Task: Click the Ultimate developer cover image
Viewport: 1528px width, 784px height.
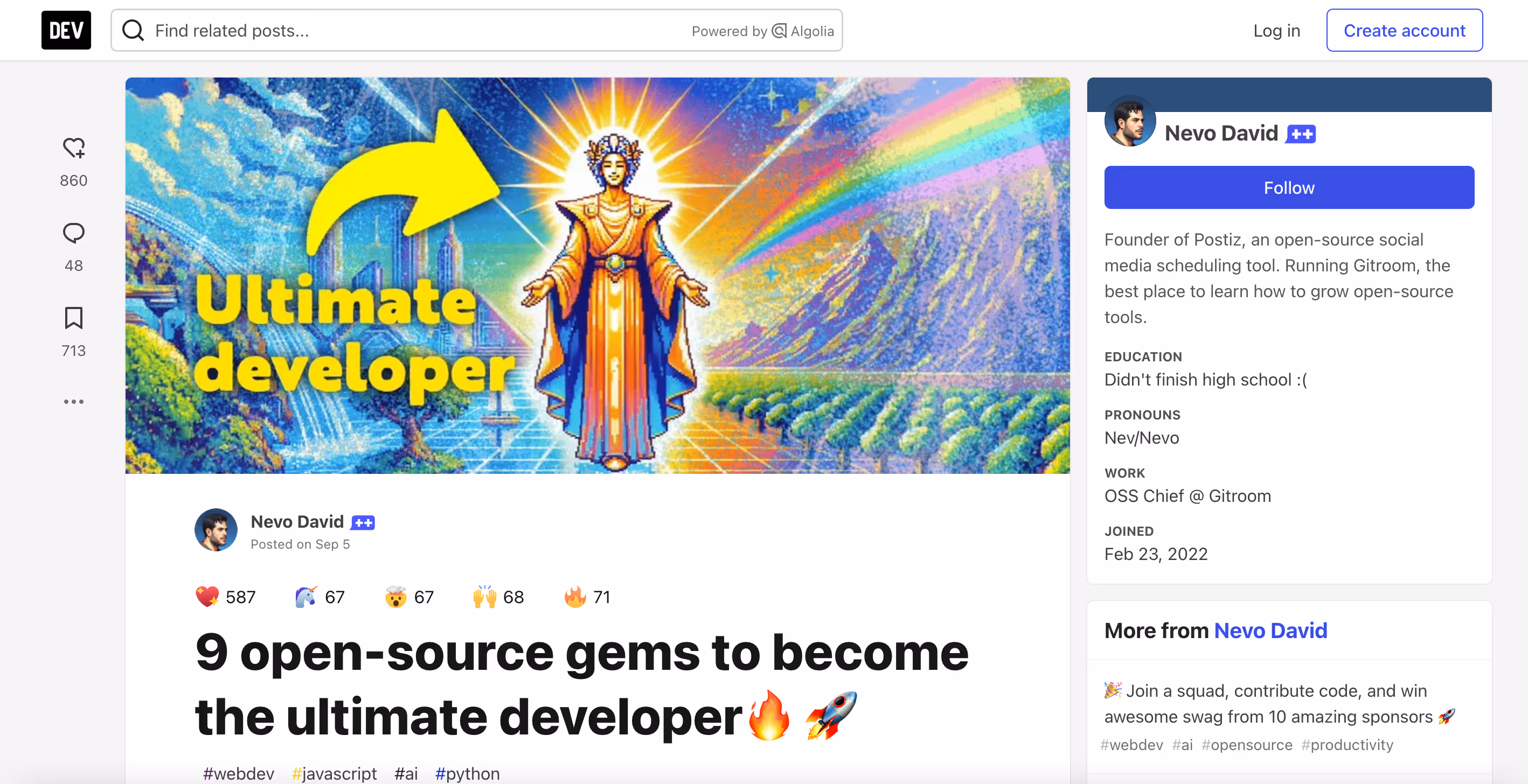Action: tap(598, 276)
